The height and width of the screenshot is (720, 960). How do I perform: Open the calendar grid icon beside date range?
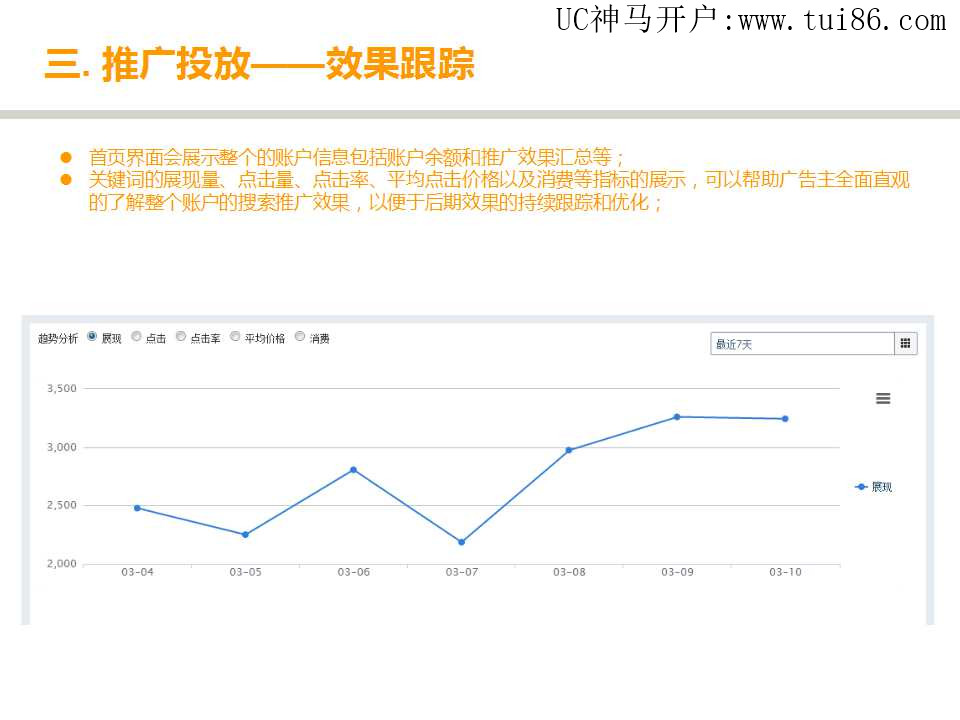tap(905, 344)
